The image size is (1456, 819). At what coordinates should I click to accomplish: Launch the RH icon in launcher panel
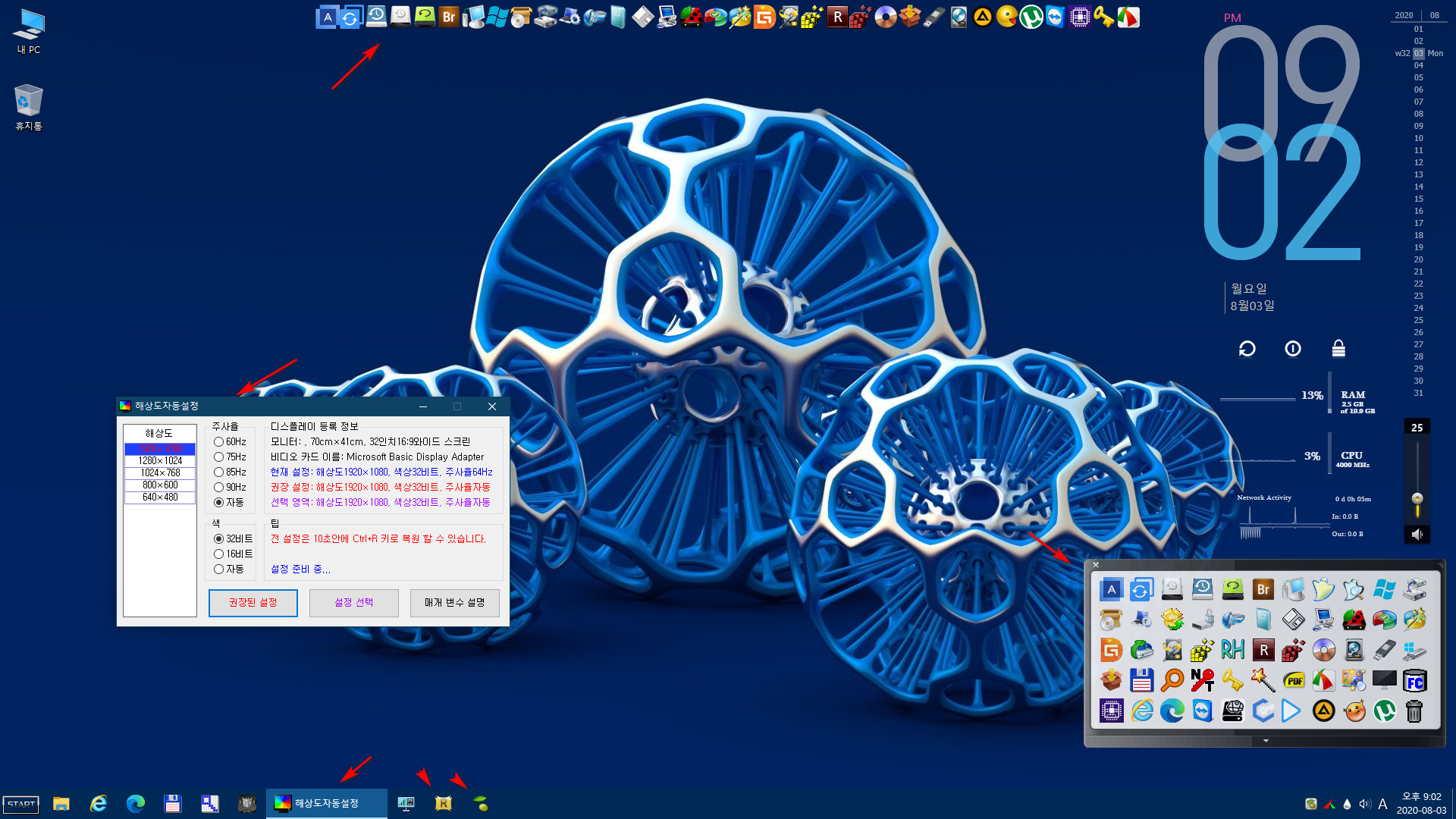pos(1232,650)
